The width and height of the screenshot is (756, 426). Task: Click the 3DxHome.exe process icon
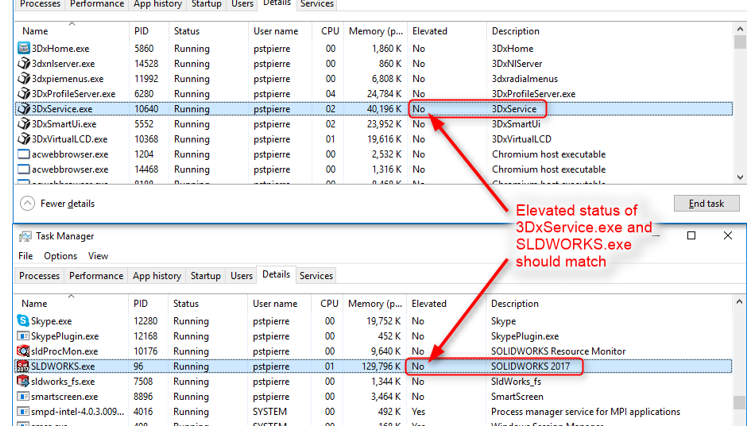[23, 48]
